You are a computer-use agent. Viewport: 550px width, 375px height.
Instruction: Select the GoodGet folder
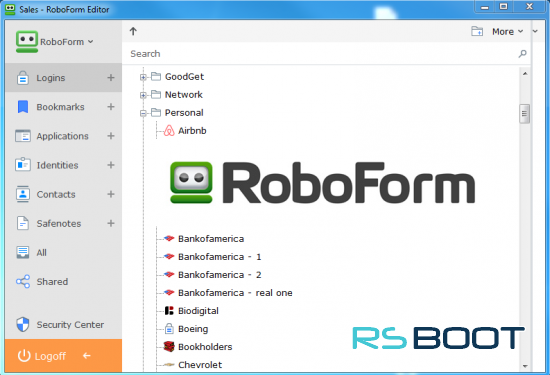point(184,76)
